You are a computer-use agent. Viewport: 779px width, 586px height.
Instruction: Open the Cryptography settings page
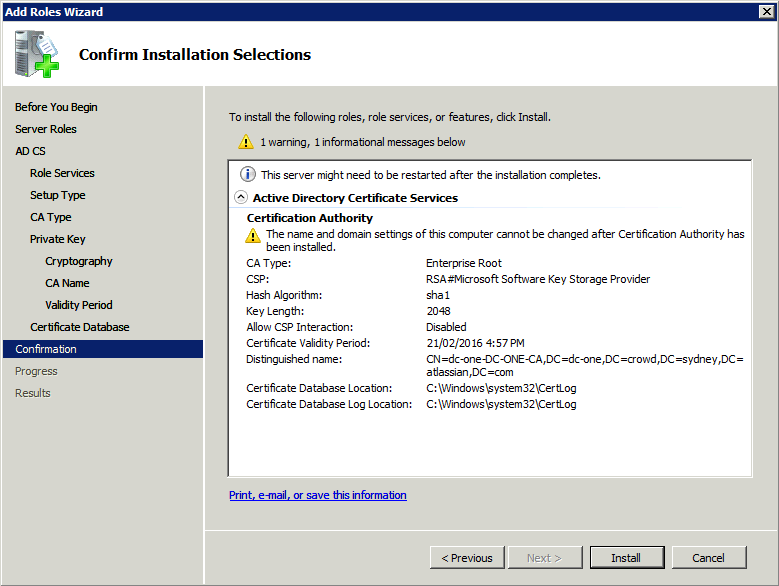coord(79,261)
